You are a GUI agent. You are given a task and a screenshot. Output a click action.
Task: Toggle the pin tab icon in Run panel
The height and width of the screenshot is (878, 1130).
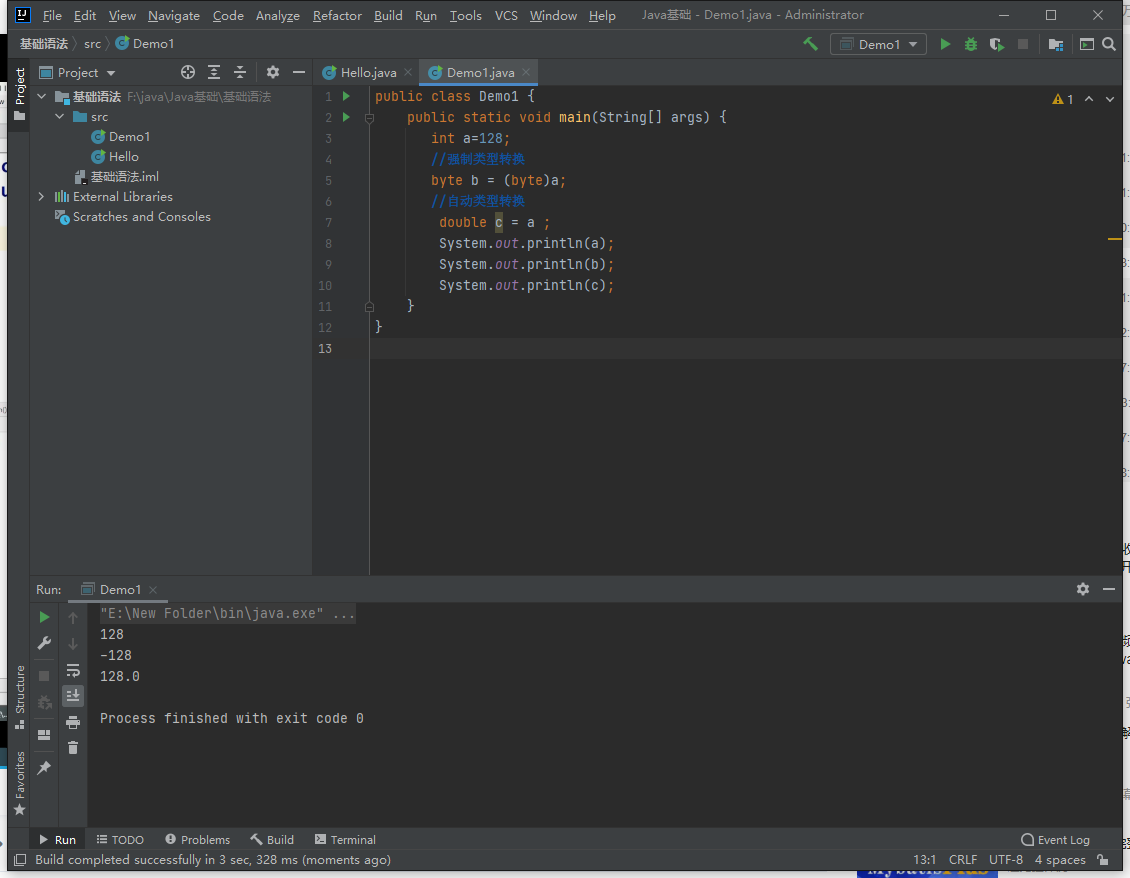(44, 768)
